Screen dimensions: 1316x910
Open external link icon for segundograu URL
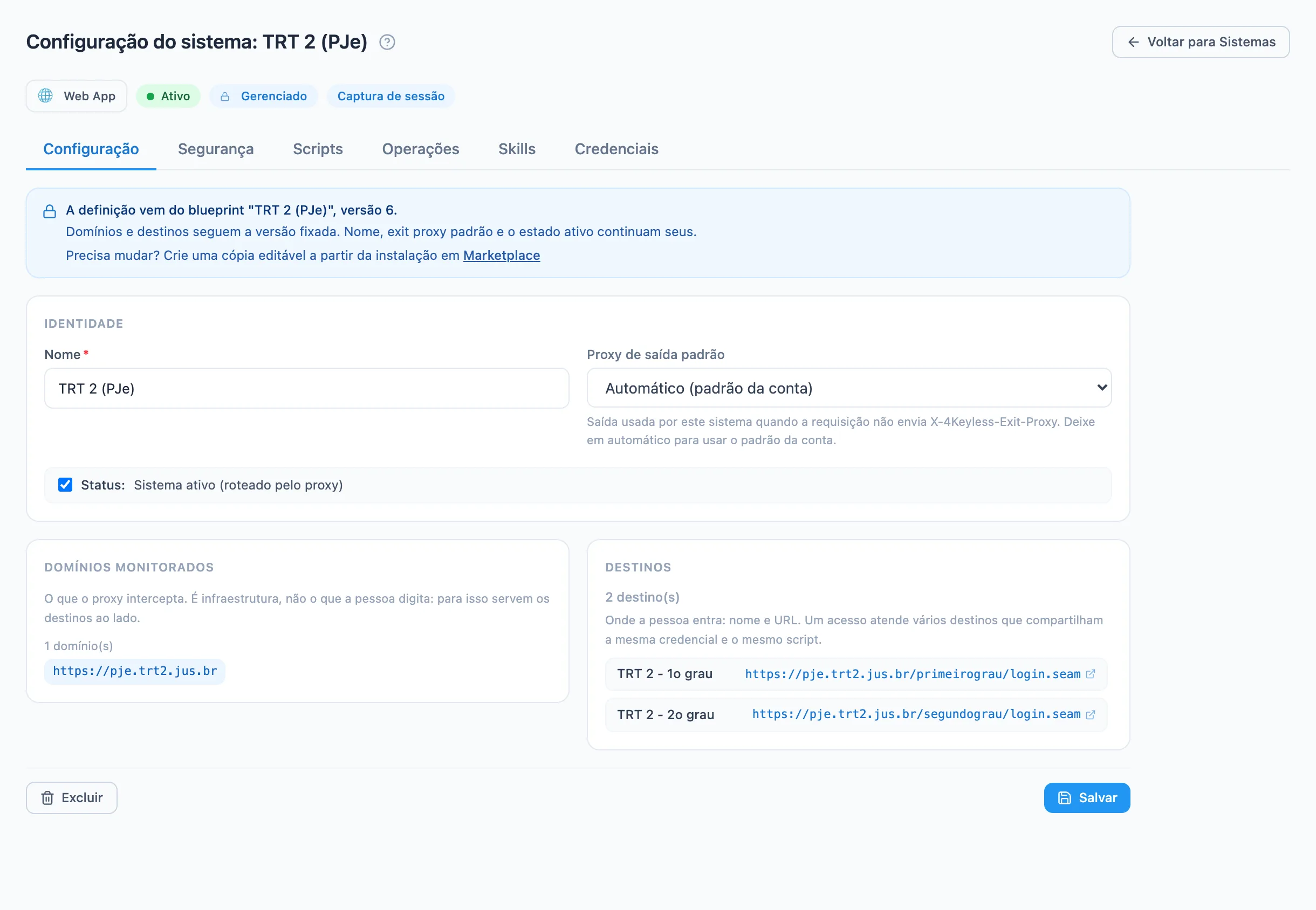[1090, 714]
